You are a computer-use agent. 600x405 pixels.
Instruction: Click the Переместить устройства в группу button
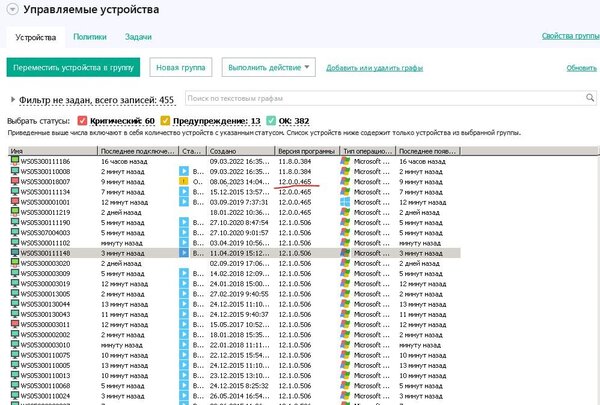click(x=73, y=67)
